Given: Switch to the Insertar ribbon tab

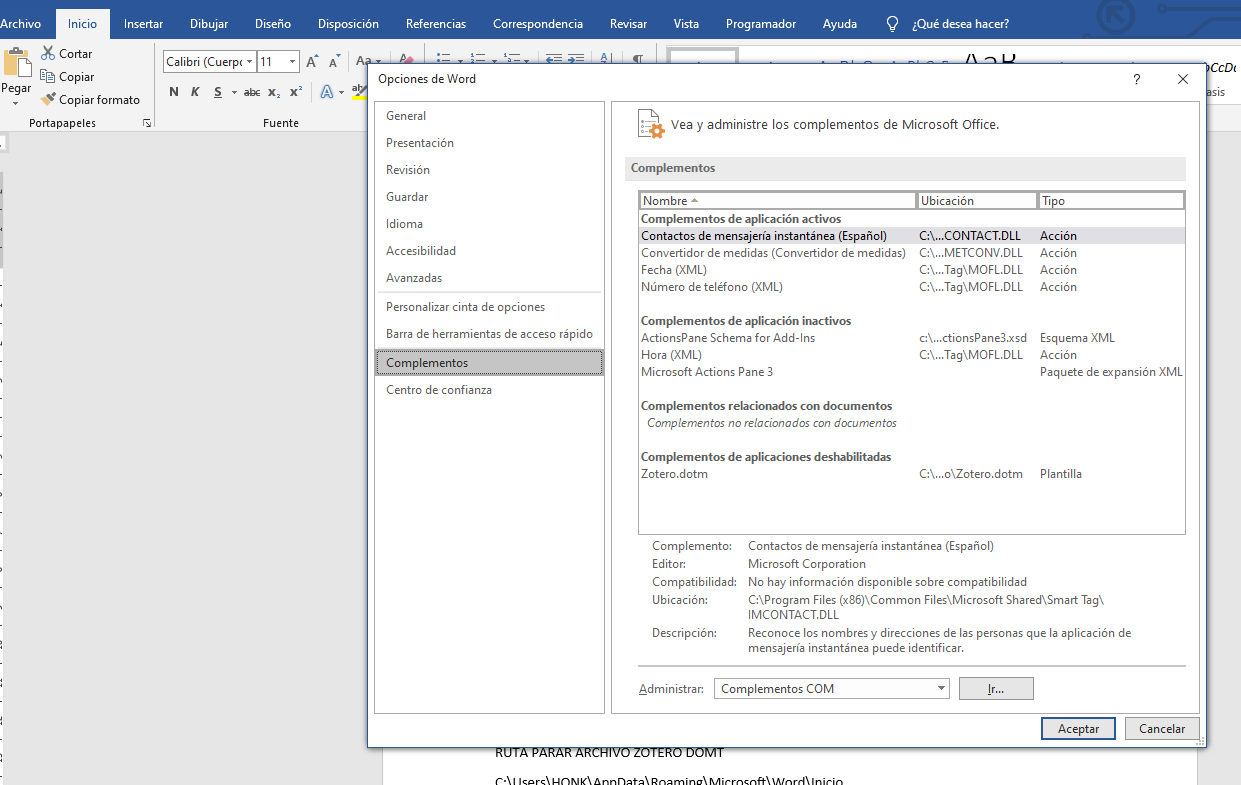Looking at the screenshot, I should (x=143, y=23).
